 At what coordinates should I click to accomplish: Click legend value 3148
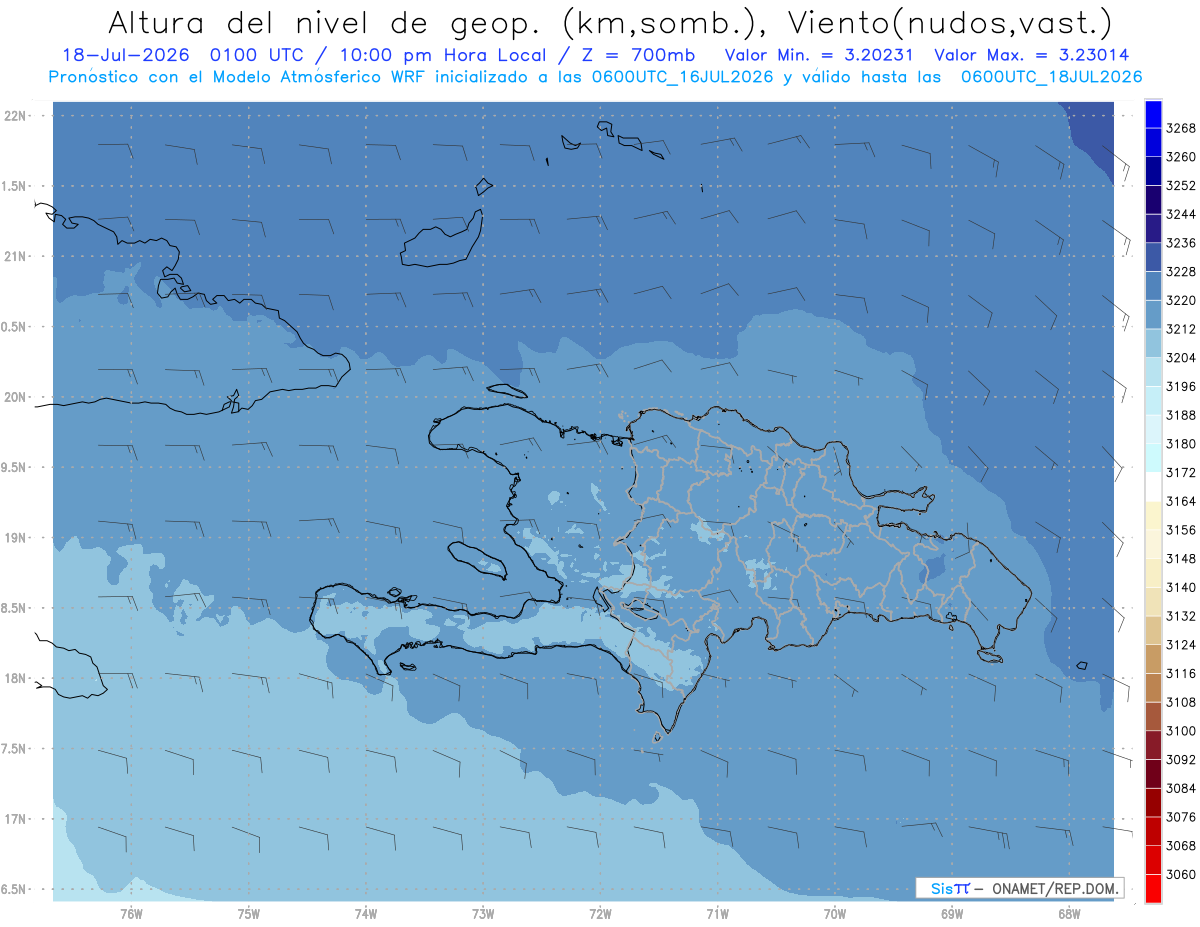[x=1180, y=558]
